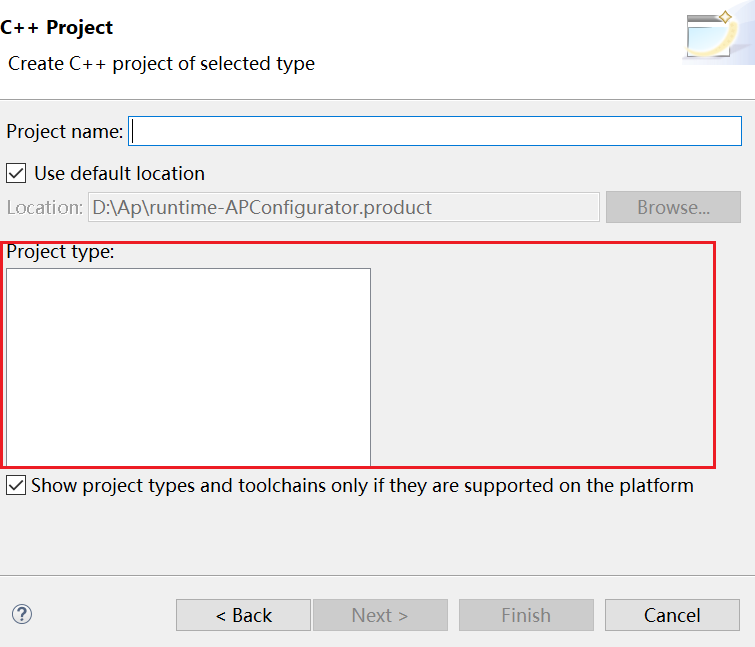Click the 'C++ Project' wizard title
The height and width of the screenshot is (647, 755).
pos(56,27)
